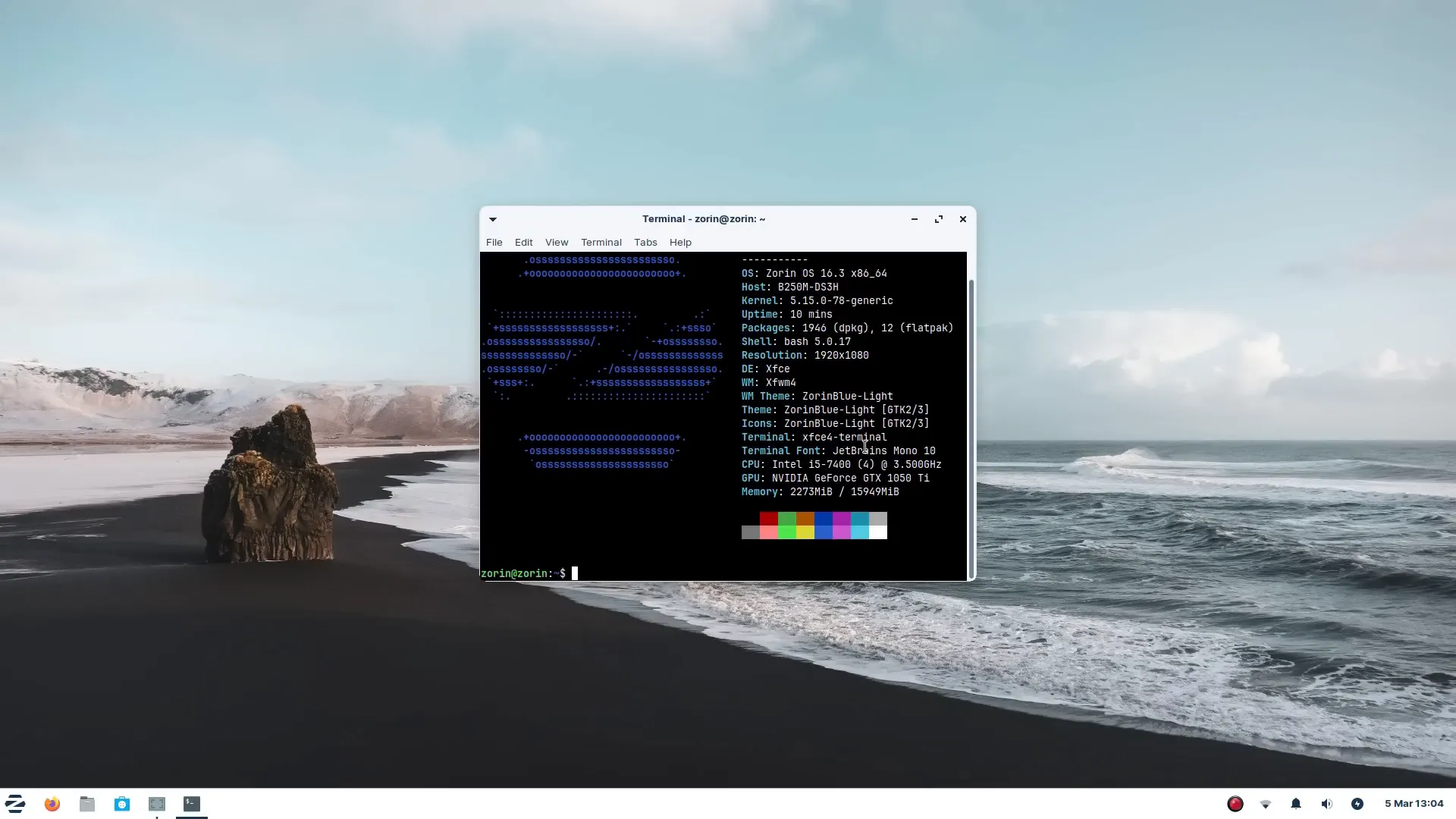Open the Terminal menu
This screenshot has width=1456, height=819.
click(x=601, y=243)
